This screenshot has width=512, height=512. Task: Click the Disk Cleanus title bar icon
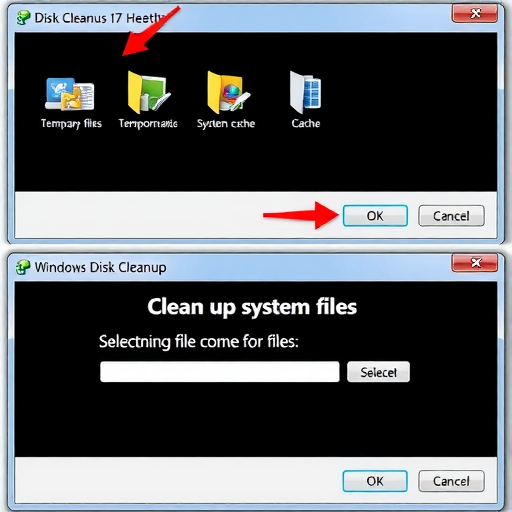23,18
